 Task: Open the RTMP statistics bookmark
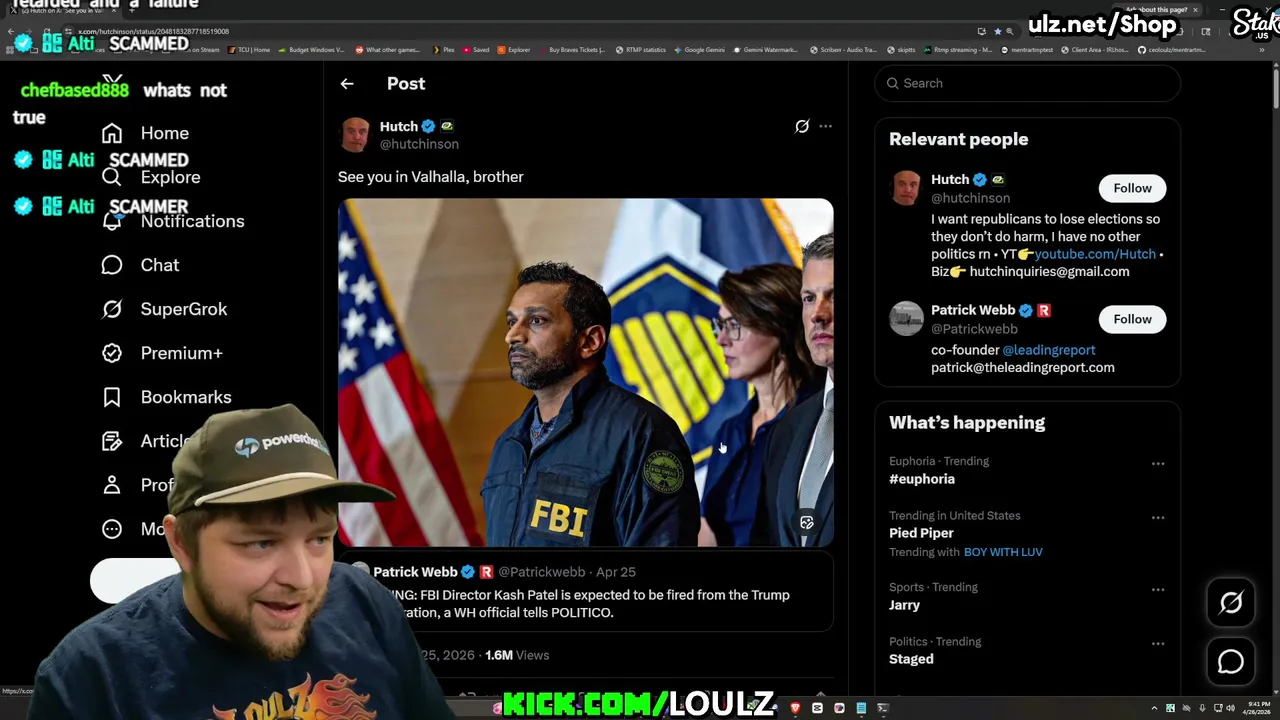641,49
